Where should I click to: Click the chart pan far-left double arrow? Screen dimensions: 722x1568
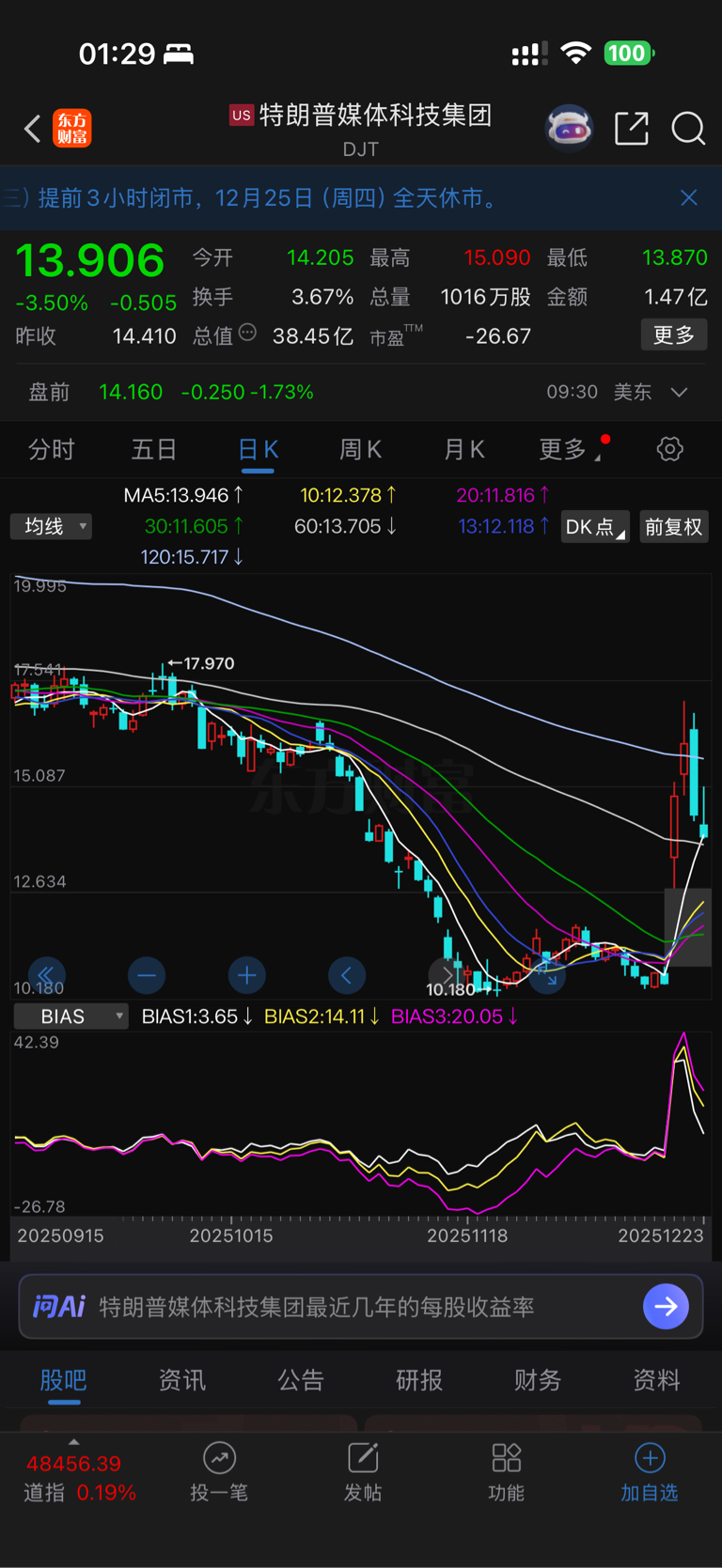(x=46, y=975)
